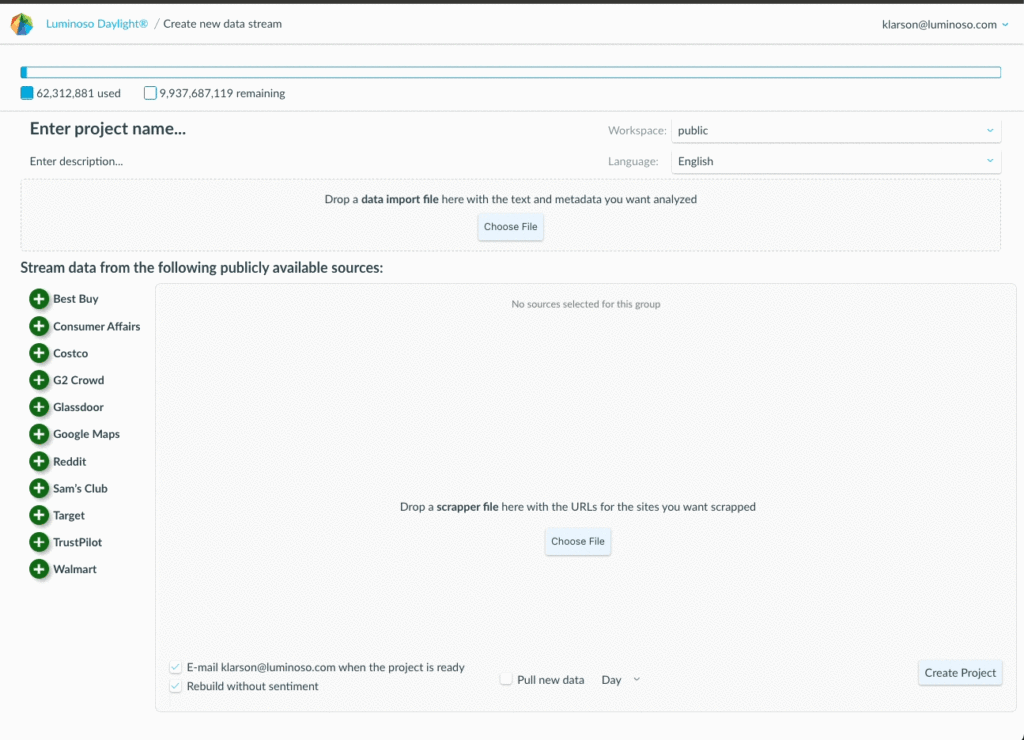This screenshot has width=1024, height=740.
Task: Click the Sam's Club source label
Action: (80, 489)
